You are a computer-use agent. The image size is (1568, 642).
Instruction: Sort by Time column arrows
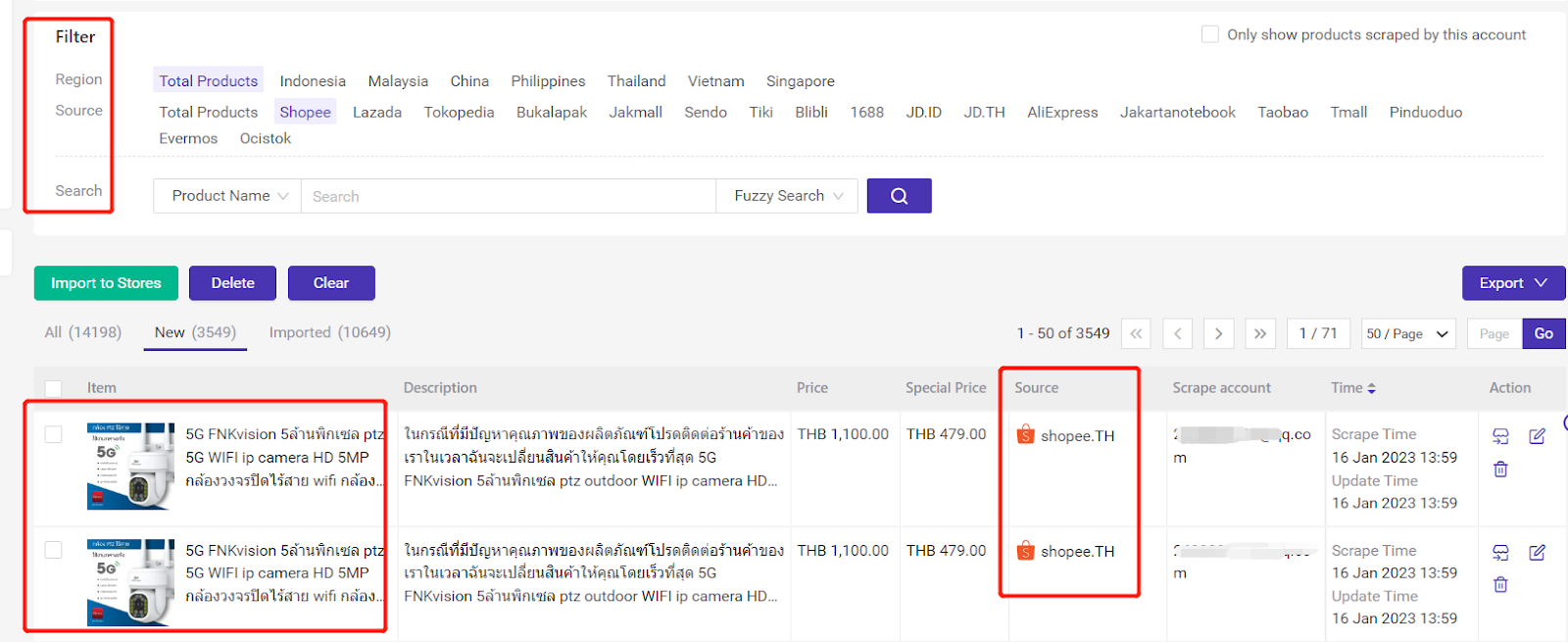coord(1372,388)
